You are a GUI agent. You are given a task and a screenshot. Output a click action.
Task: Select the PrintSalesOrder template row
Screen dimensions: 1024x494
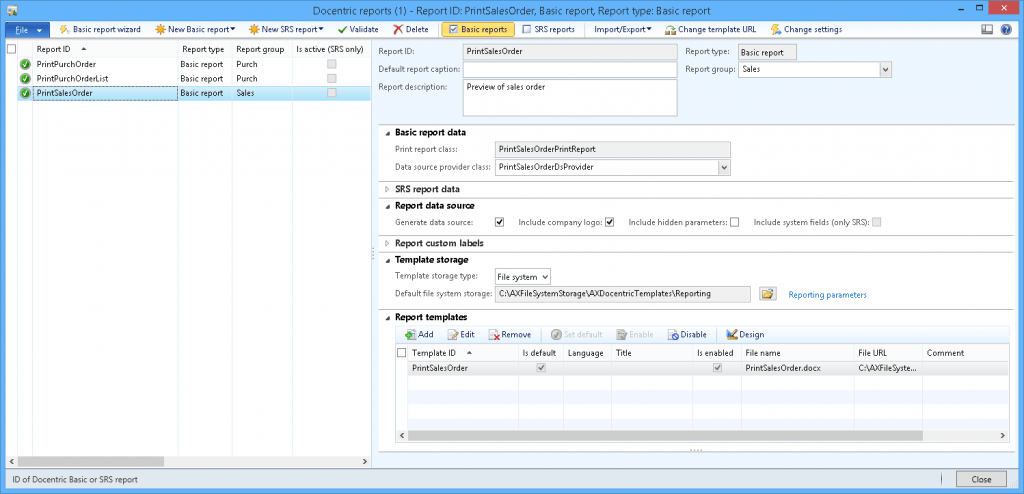[702, 368]
